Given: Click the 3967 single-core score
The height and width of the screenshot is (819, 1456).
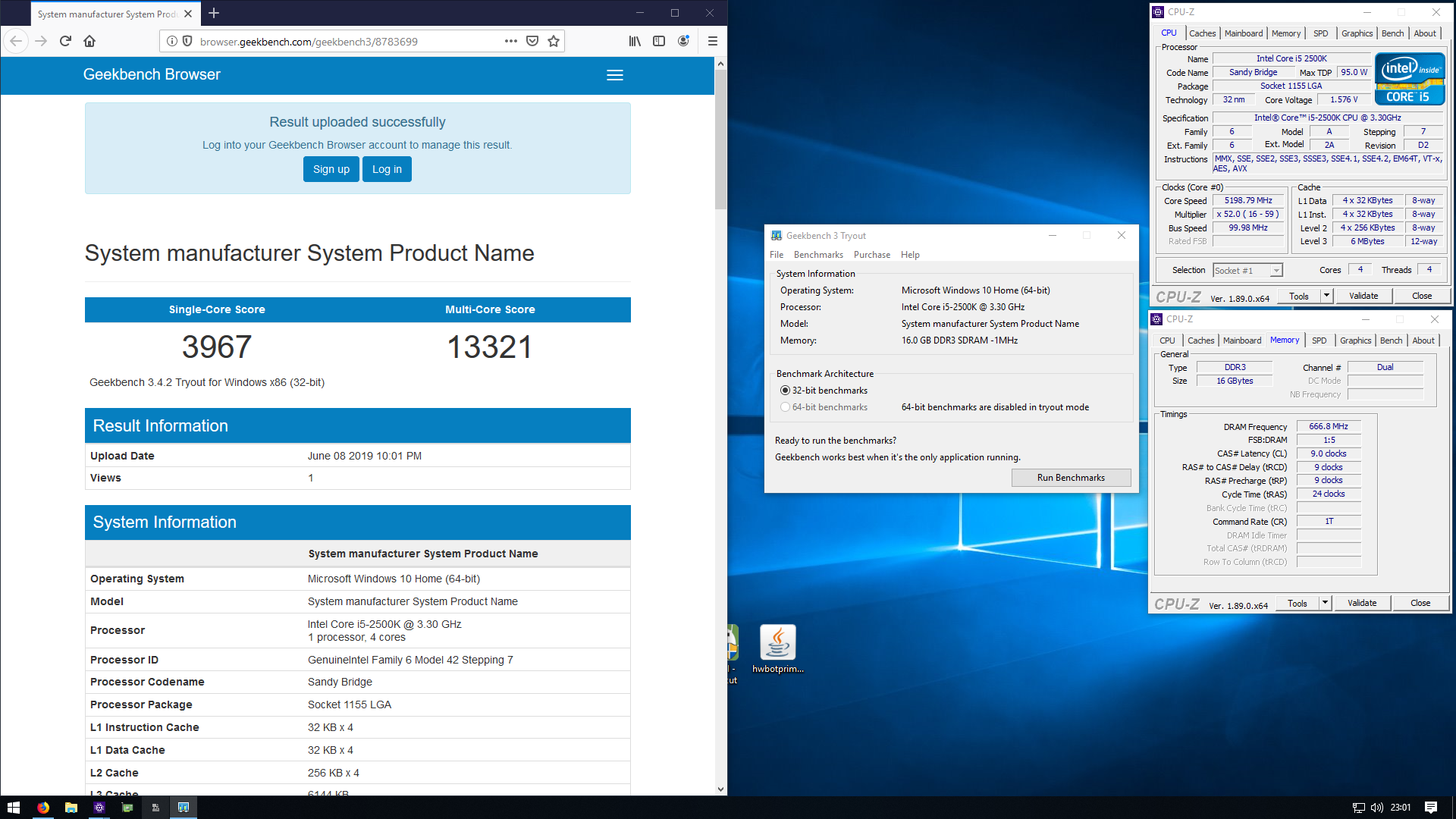Looking at the screenshot, I should 217,347.
